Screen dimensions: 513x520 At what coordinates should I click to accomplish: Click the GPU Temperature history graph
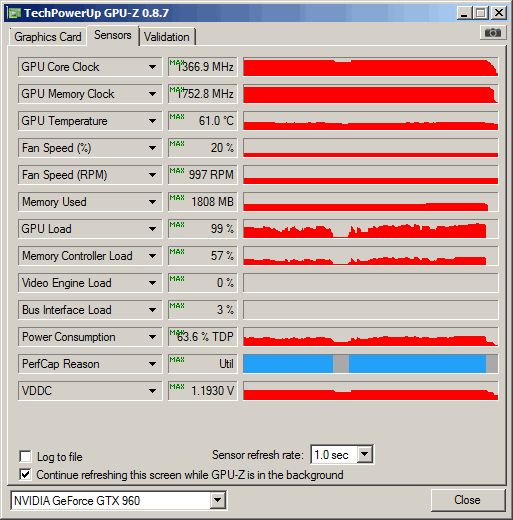[371, 121]
